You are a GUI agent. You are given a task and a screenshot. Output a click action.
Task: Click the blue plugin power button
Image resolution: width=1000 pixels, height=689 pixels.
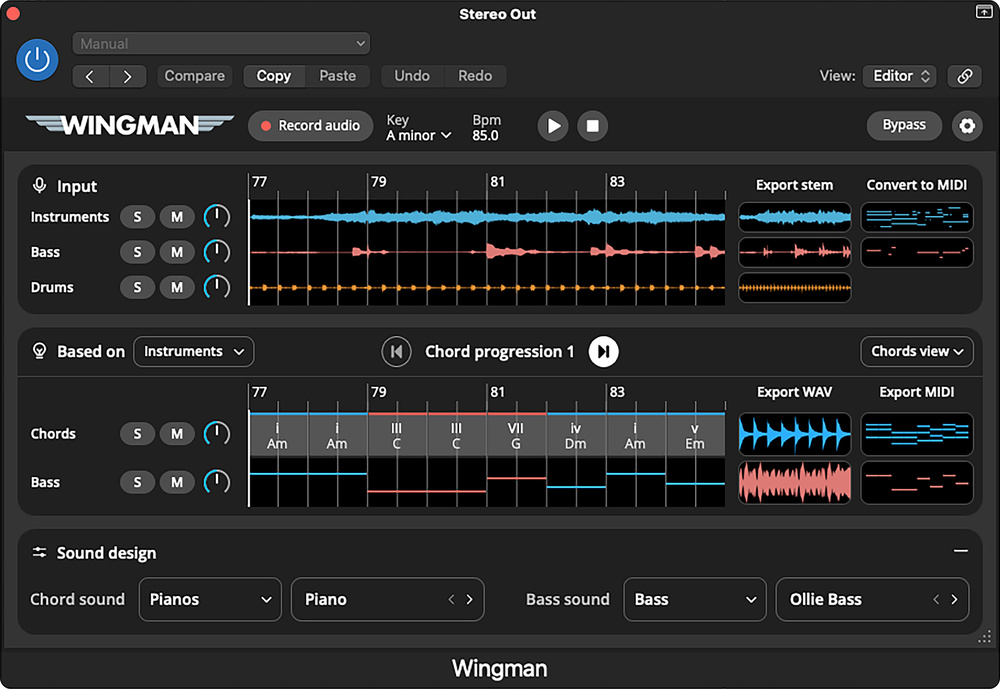37,60
